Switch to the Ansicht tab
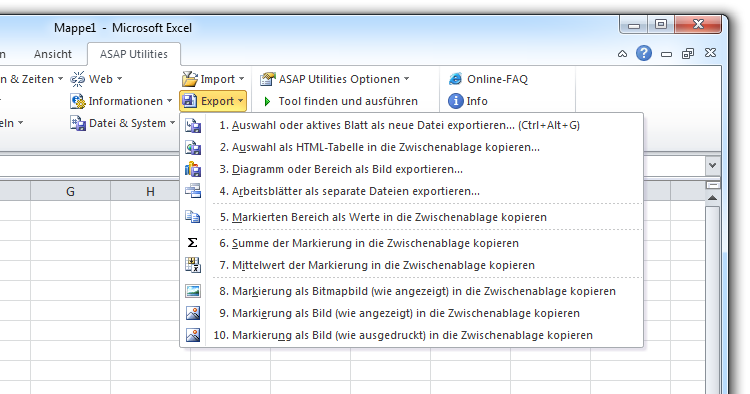This screenshot has height=394, width=750. (x=53, y=54)
